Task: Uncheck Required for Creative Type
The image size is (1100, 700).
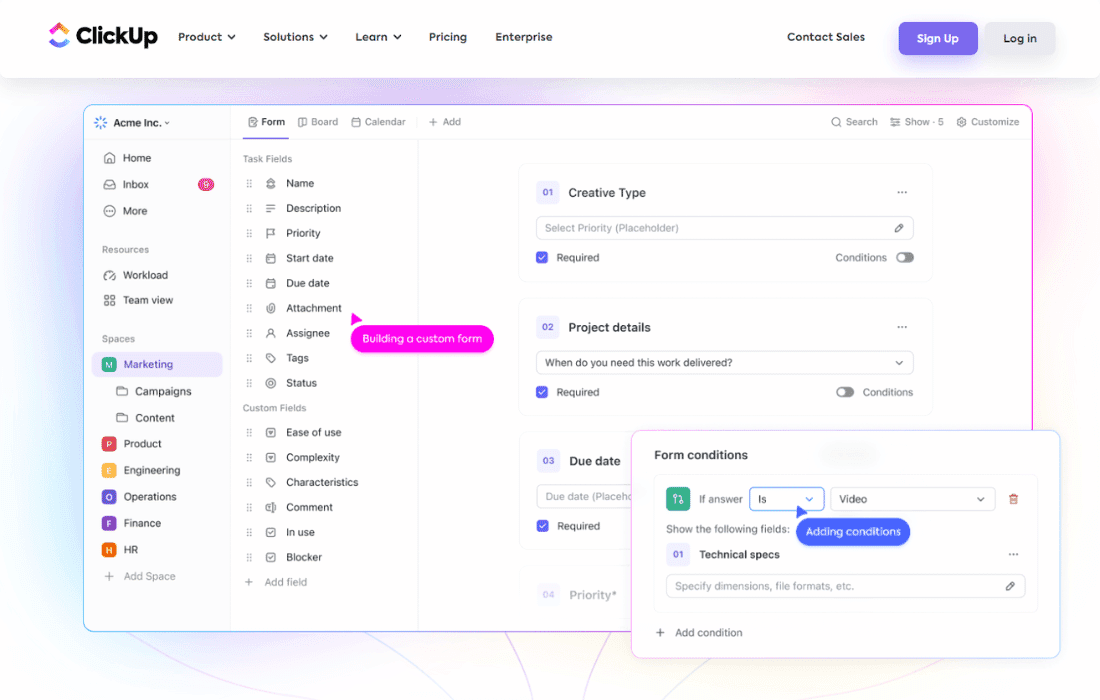Action: (542, 257)
